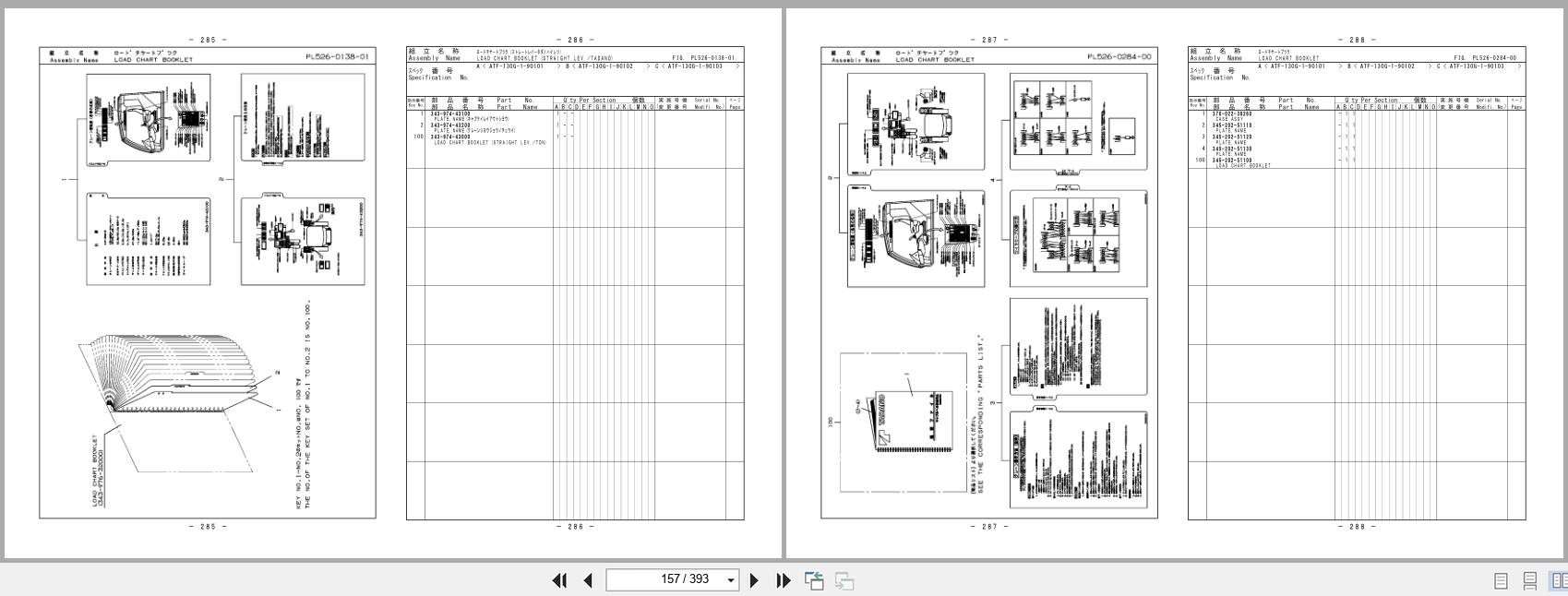Select part number 345-202-51120 on page 288

click(1232, 137)
